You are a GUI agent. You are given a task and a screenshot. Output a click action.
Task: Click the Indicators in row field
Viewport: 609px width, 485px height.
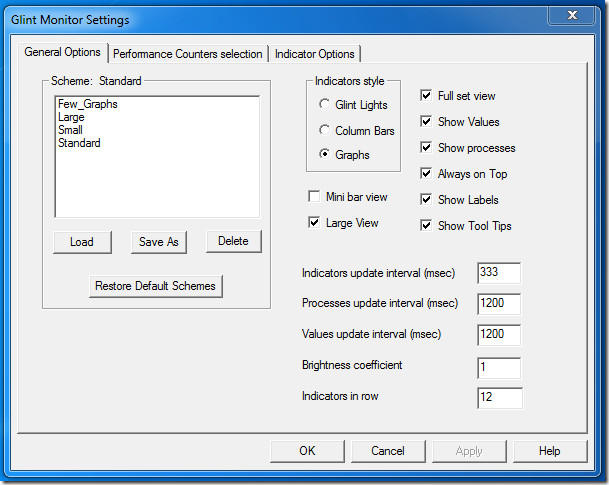(x=499, y=398)
